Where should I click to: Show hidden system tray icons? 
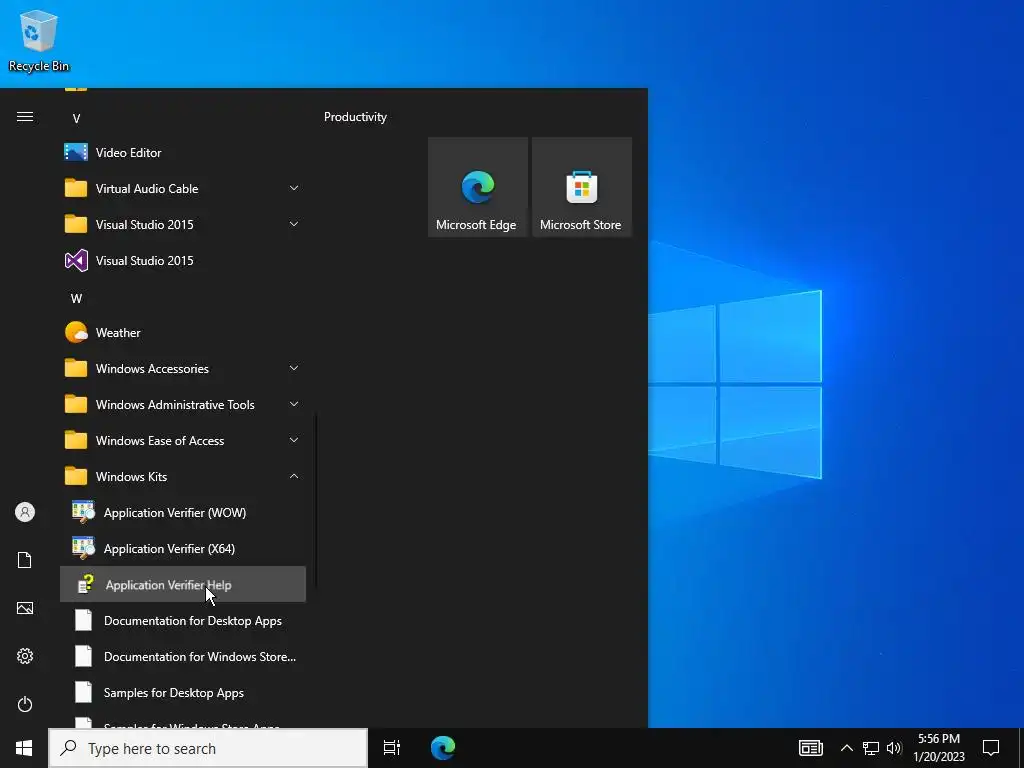[846, 748]
